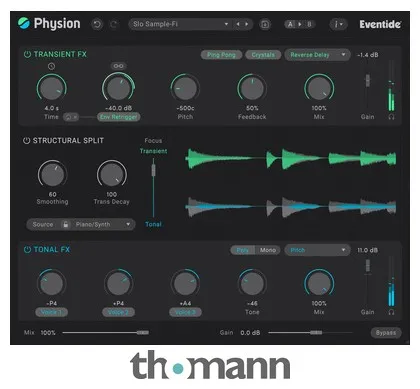Viewport: 420px width, 389px height.
Task: Select compare slot A
Action: 290,24
